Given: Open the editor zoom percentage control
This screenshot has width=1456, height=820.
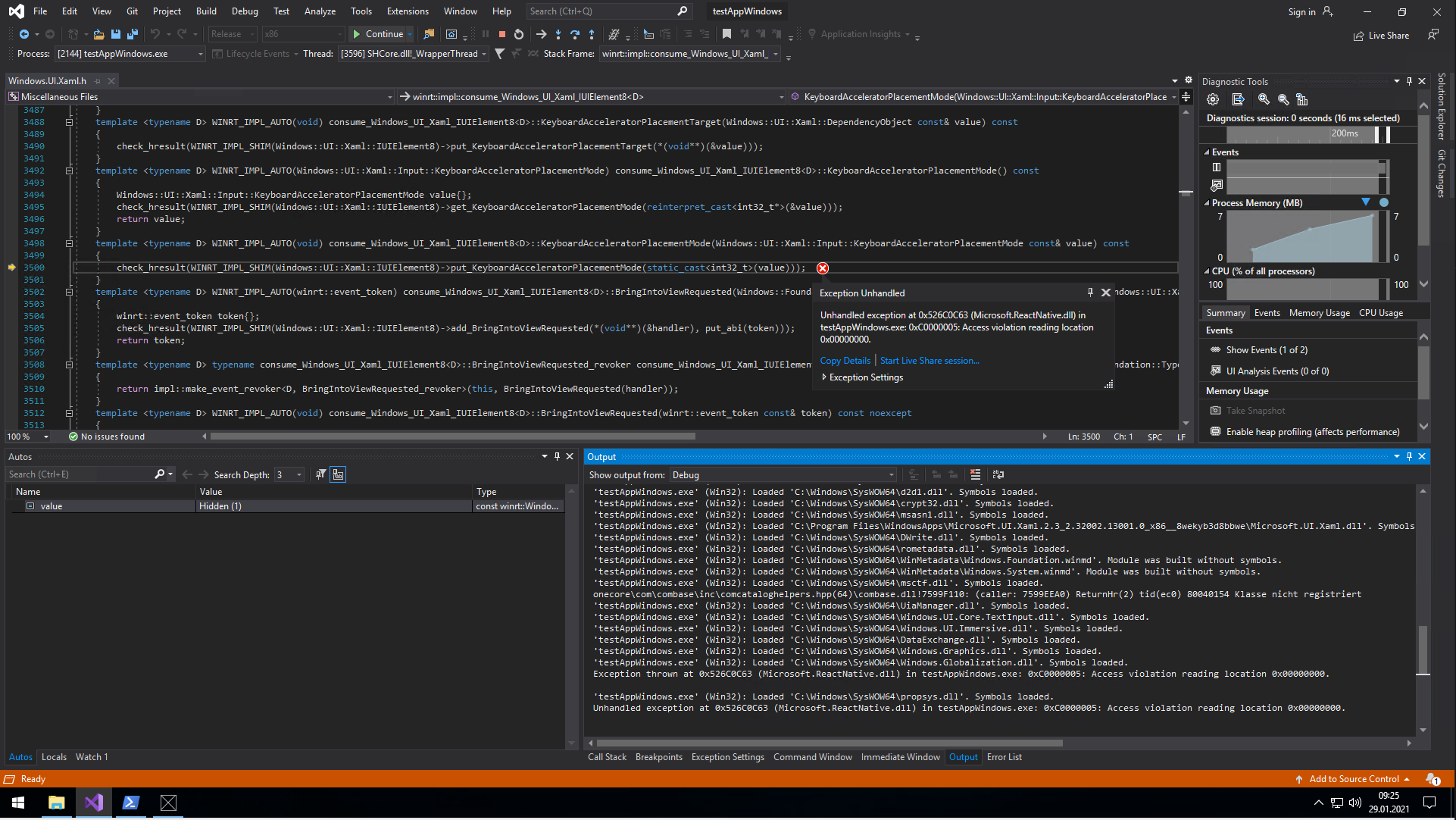Looking at the screenshot, I should (28, 437).
